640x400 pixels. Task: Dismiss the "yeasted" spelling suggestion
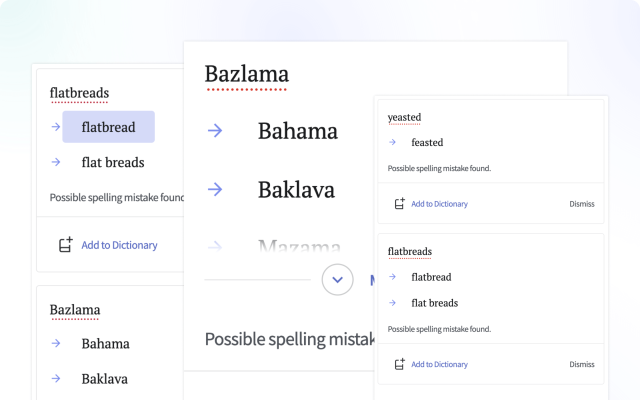(581, 204)
